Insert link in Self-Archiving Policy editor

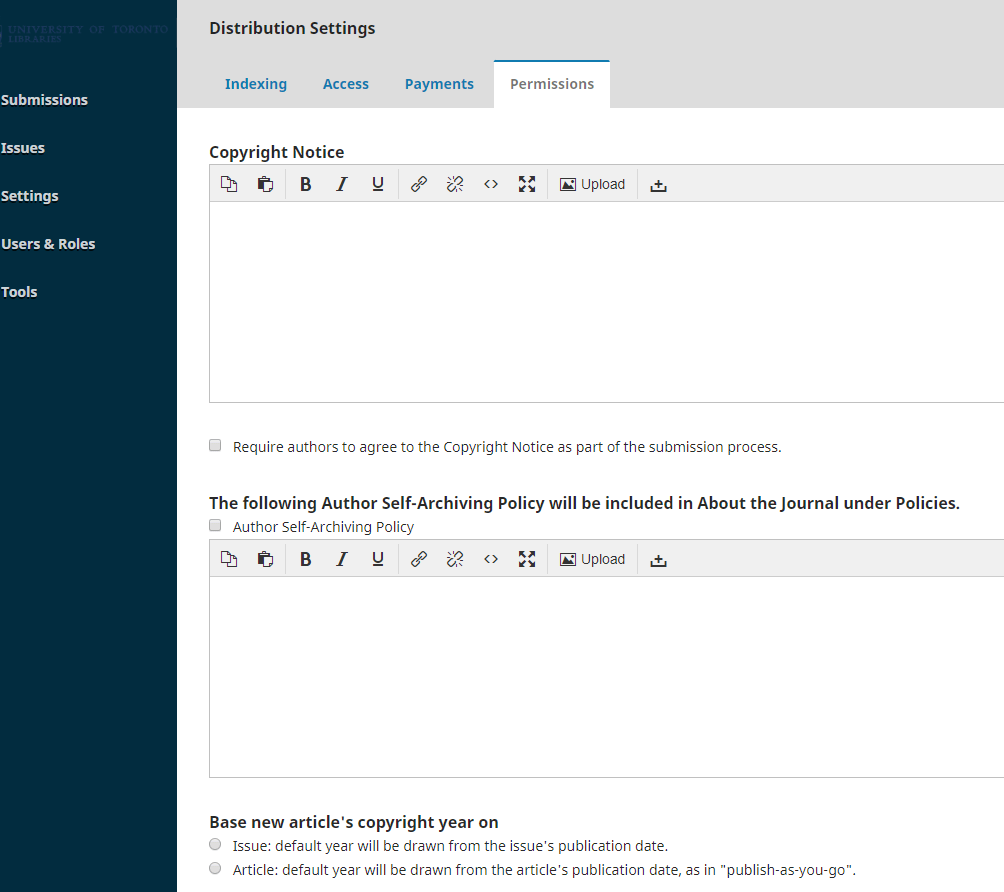(419, 560)
